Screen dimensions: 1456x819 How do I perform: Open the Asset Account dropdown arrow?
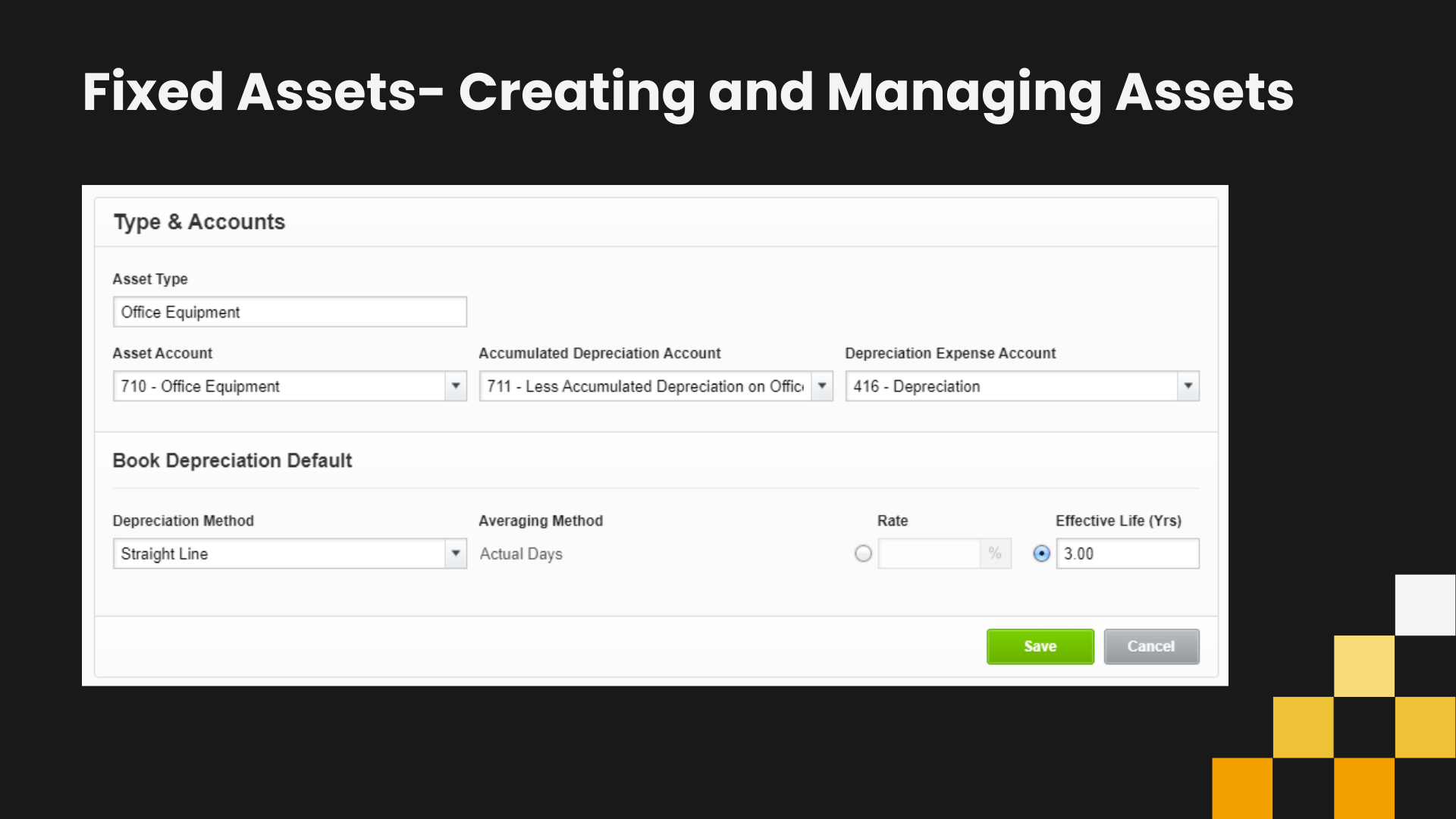[456, 386]
